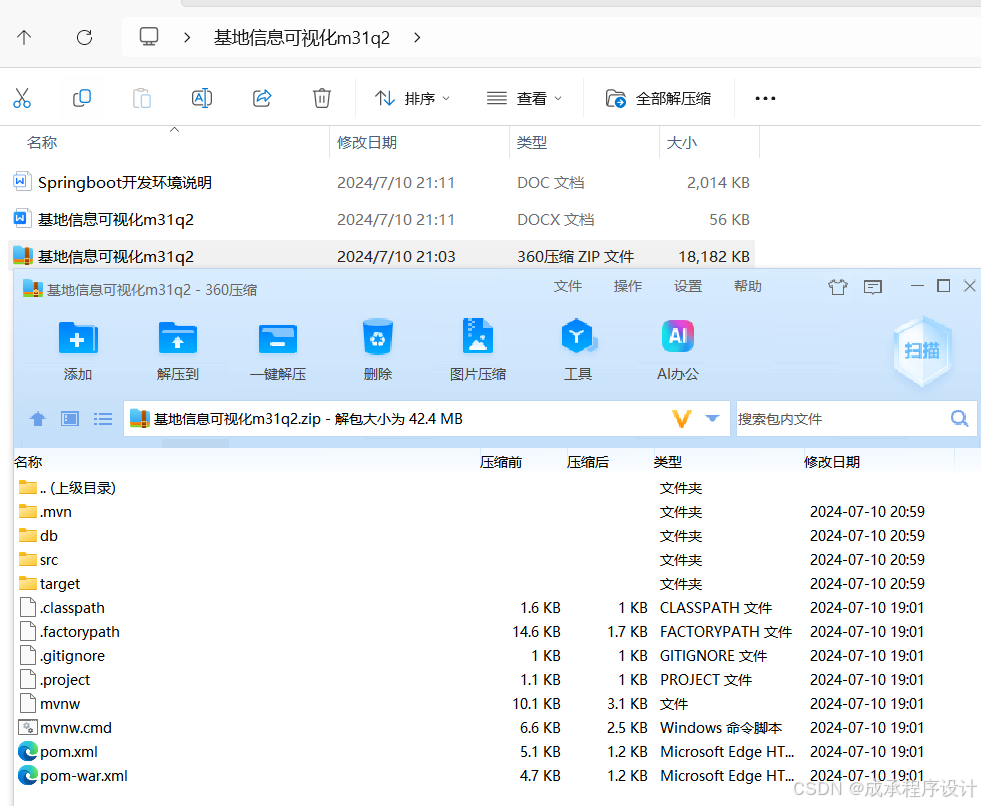Switch archive view to large icon mode
Screen dimensions: 981x806
pyautogui.click(x=69, y=418)
